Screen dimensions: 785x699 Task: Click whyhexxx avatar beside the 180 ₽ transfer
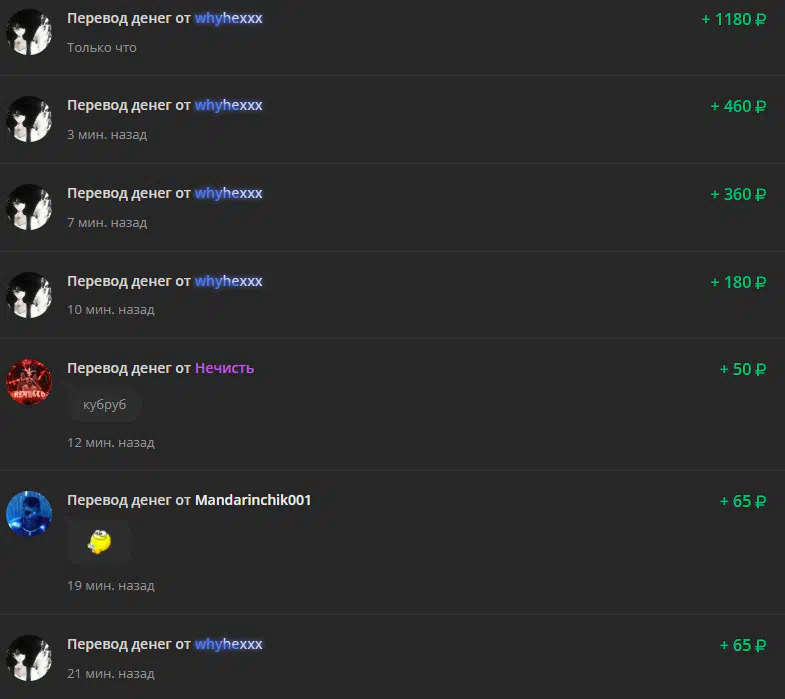pos(29,295)
